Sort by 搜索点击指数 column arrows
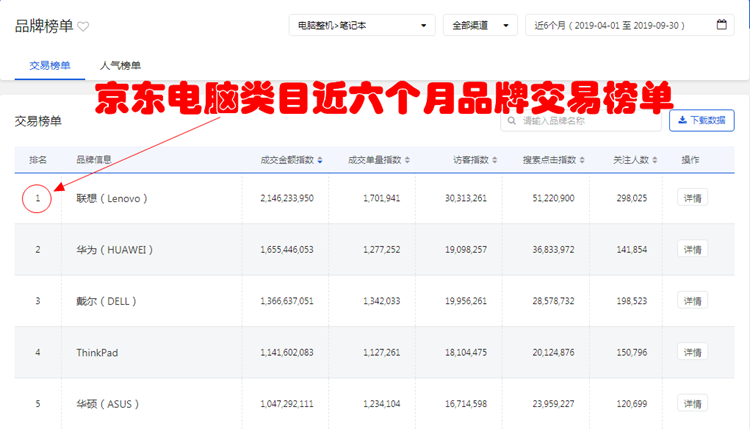 point(582,160)
